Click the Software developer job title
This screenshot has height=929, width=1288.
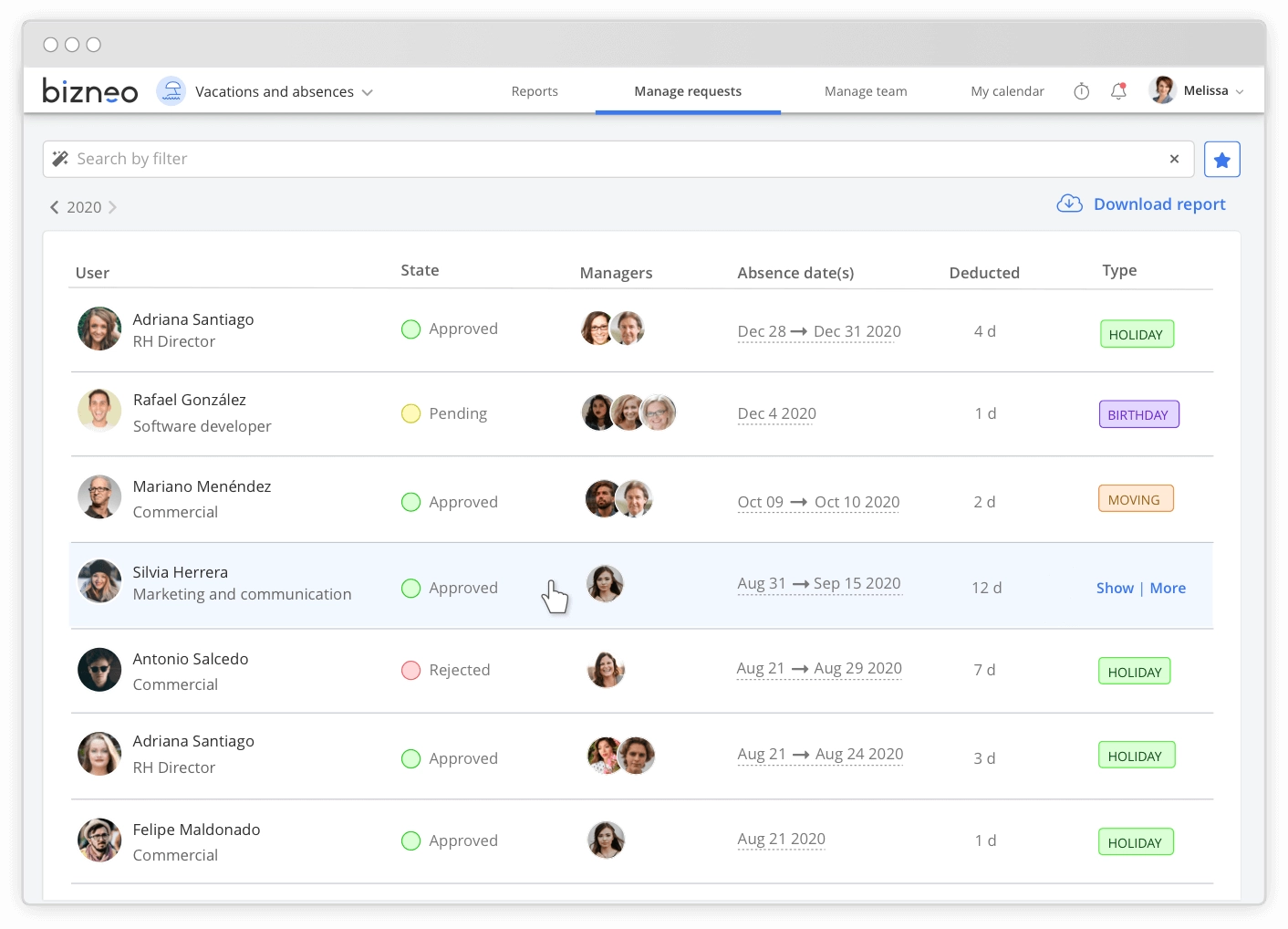point(203,426)
